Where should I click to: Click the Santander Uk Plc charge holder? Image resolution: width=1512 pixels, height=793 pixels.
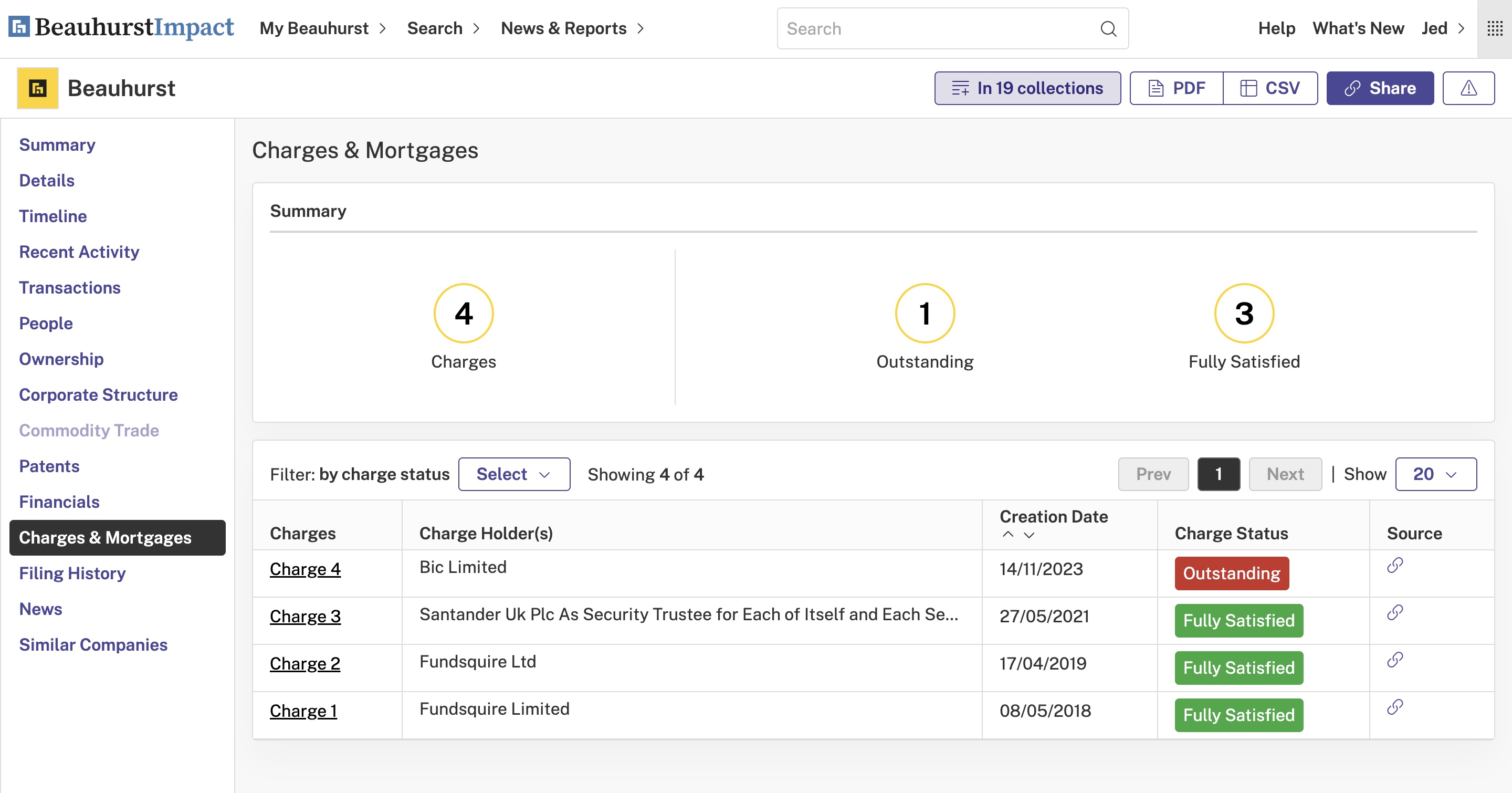click(689, 614)
